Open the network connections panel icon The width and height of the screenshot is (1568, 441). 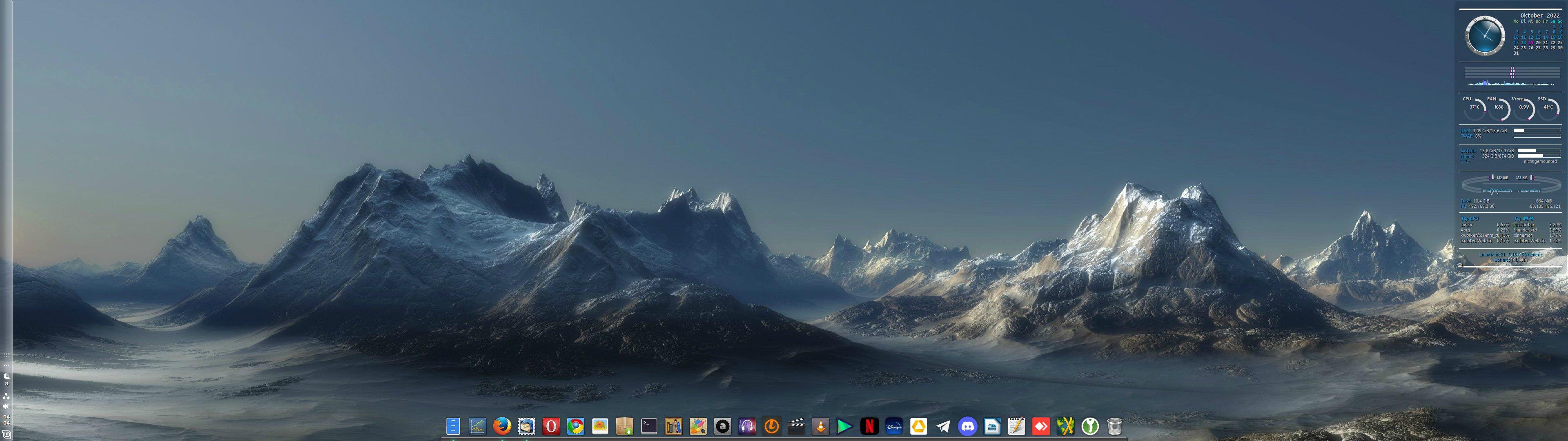[x=6, y=396]
